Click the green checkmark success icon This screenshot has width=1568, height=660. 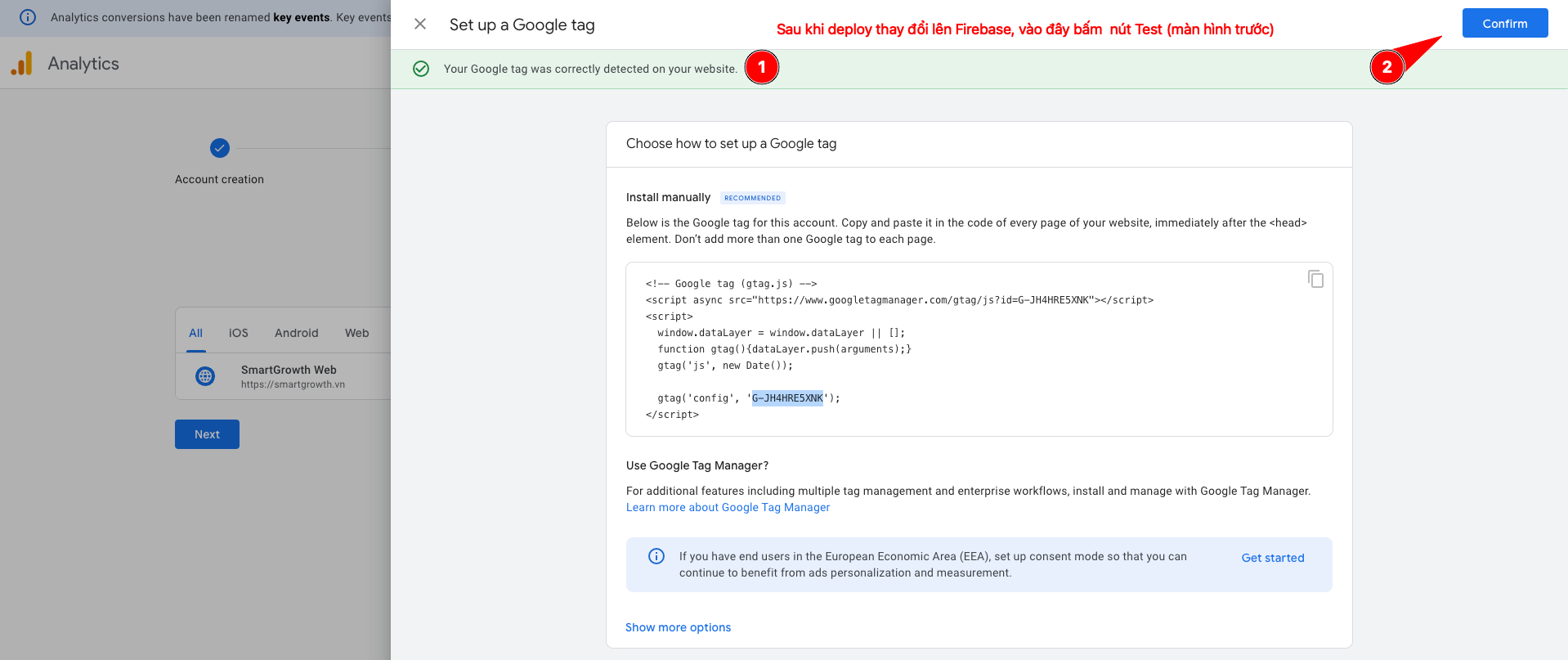(x=421, y=69)
